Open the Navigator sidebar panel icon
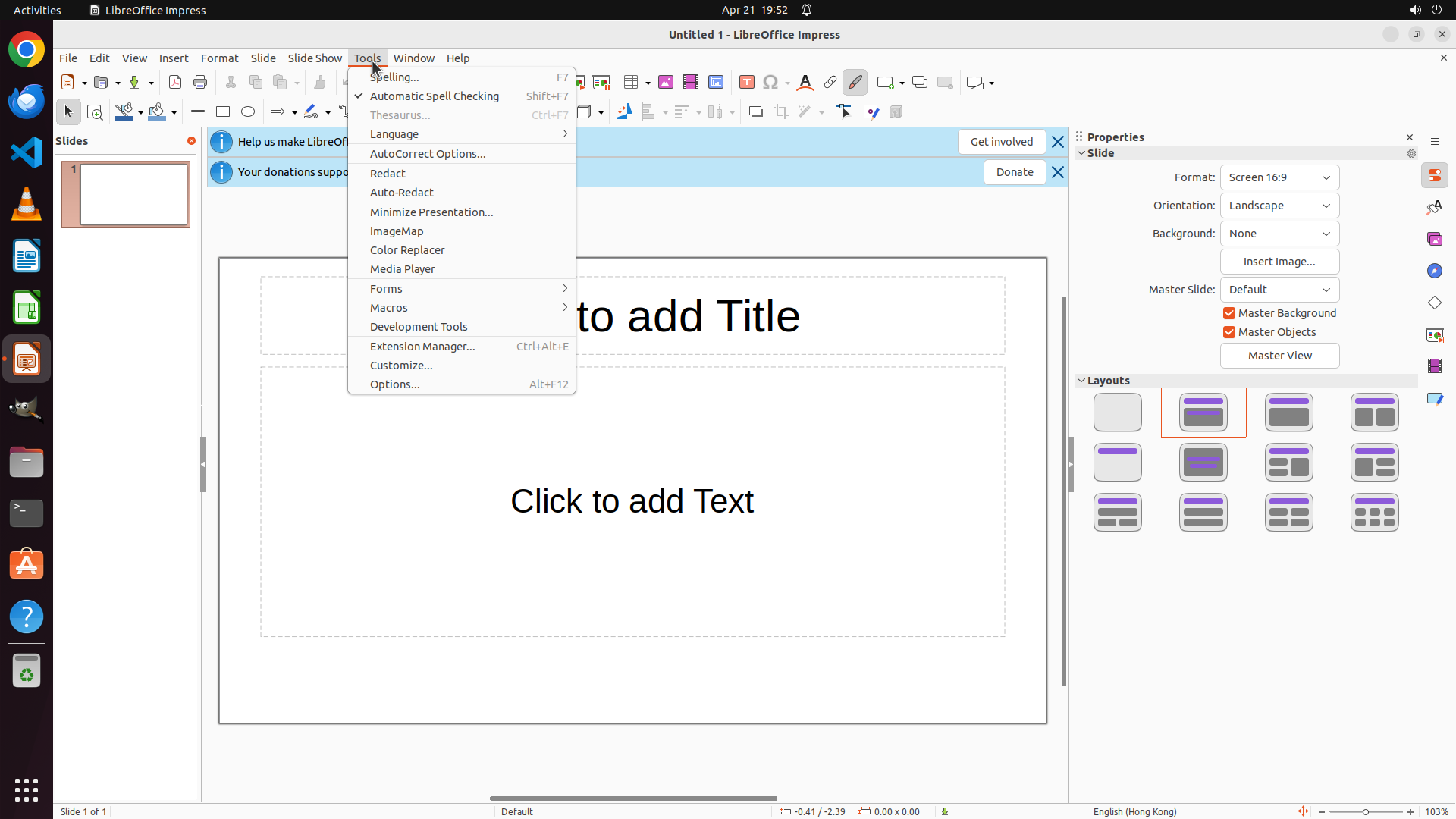Viewport: 1456px width, 819px height. click(x=1434, y=271)
